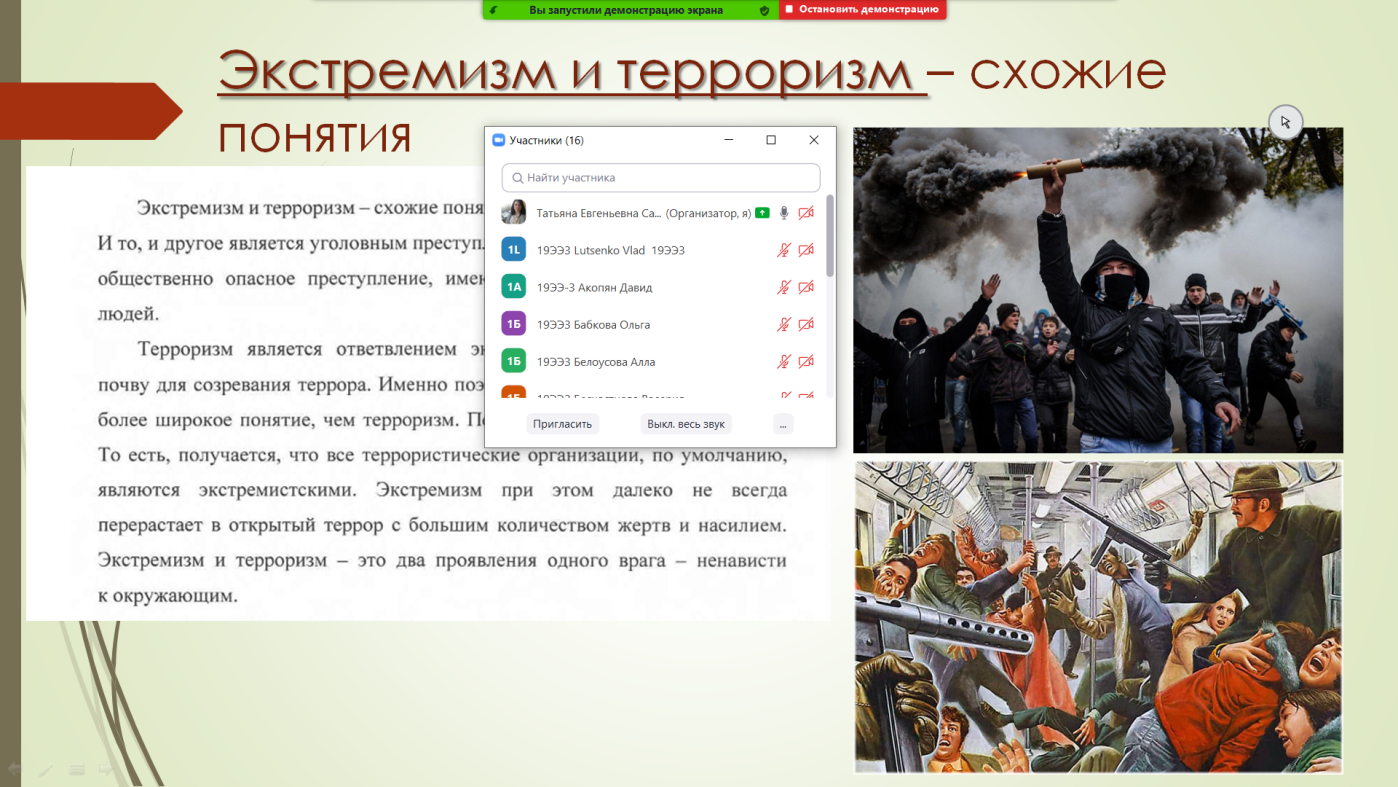1398x787 pixels.
Task: Click the green shield security icon
Action: [765, 10]
